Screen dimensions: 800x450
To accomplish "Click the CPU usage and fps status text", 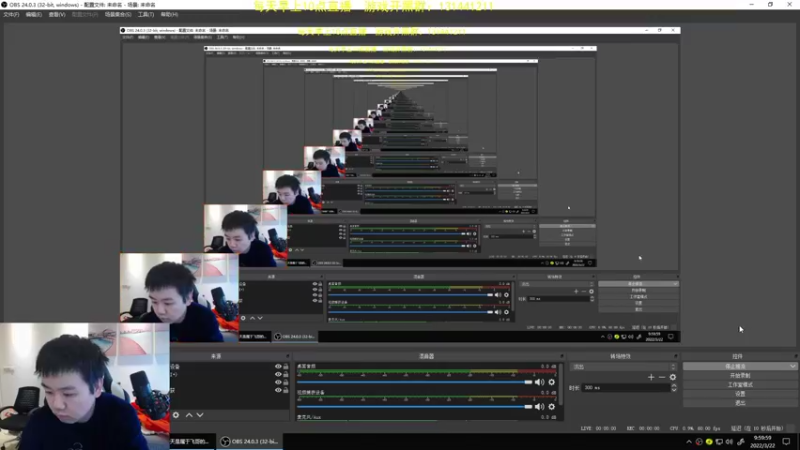I will tap(695, 429).
